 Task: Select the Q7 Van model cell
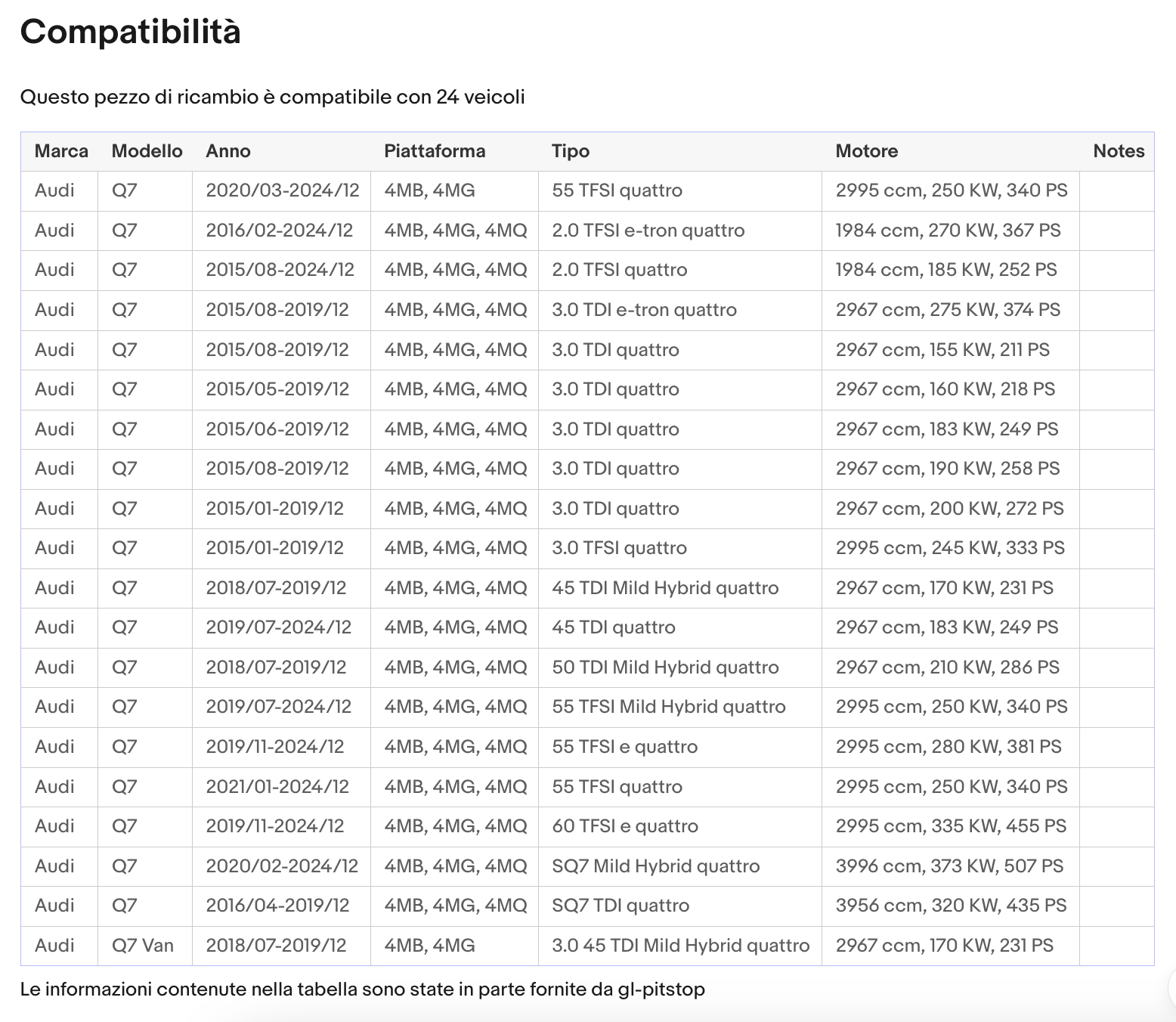tap(145, 946)
